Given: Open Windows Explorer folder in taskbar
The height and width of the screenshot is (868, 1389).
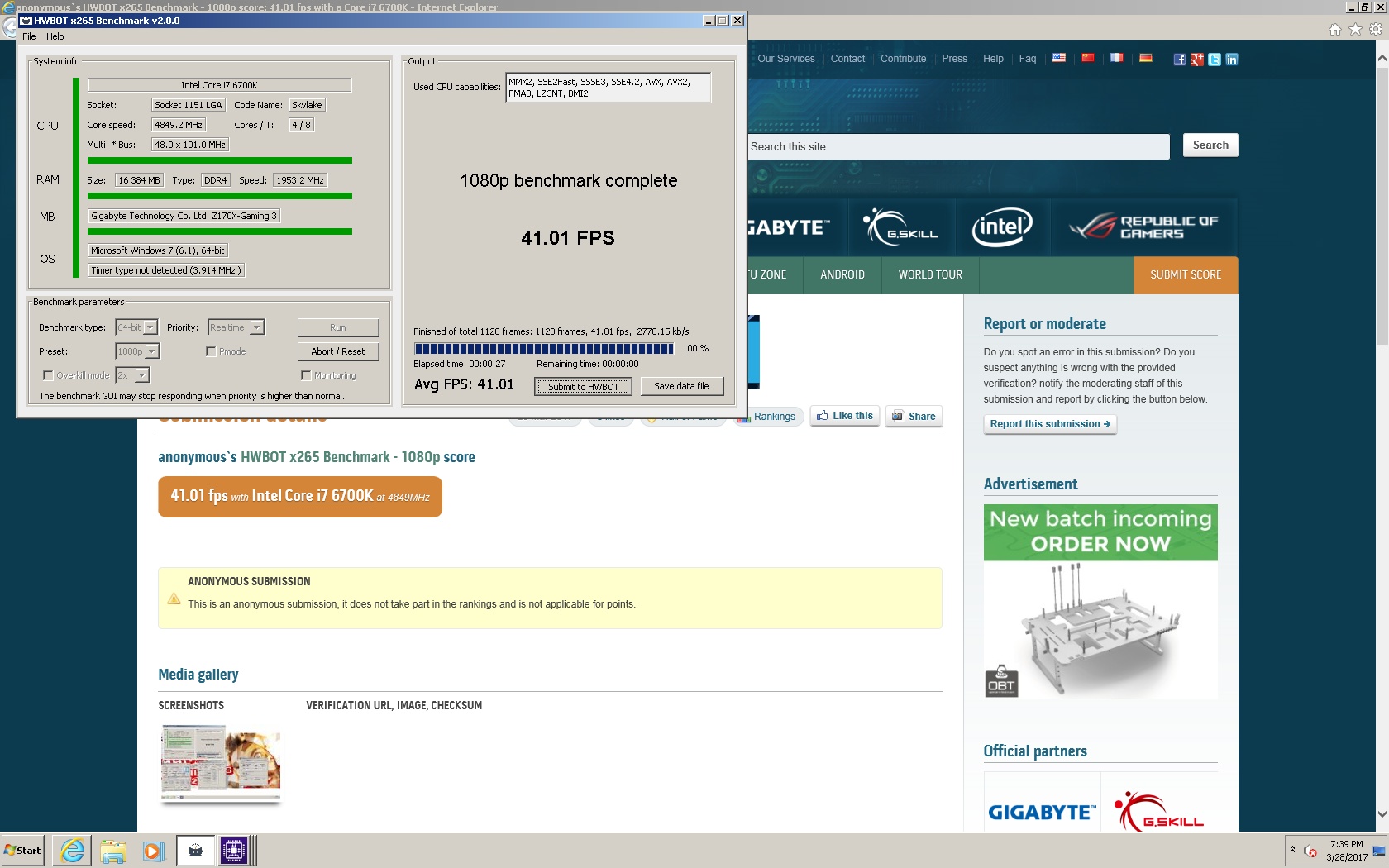Looking at the screenshot, I should 112,851.
